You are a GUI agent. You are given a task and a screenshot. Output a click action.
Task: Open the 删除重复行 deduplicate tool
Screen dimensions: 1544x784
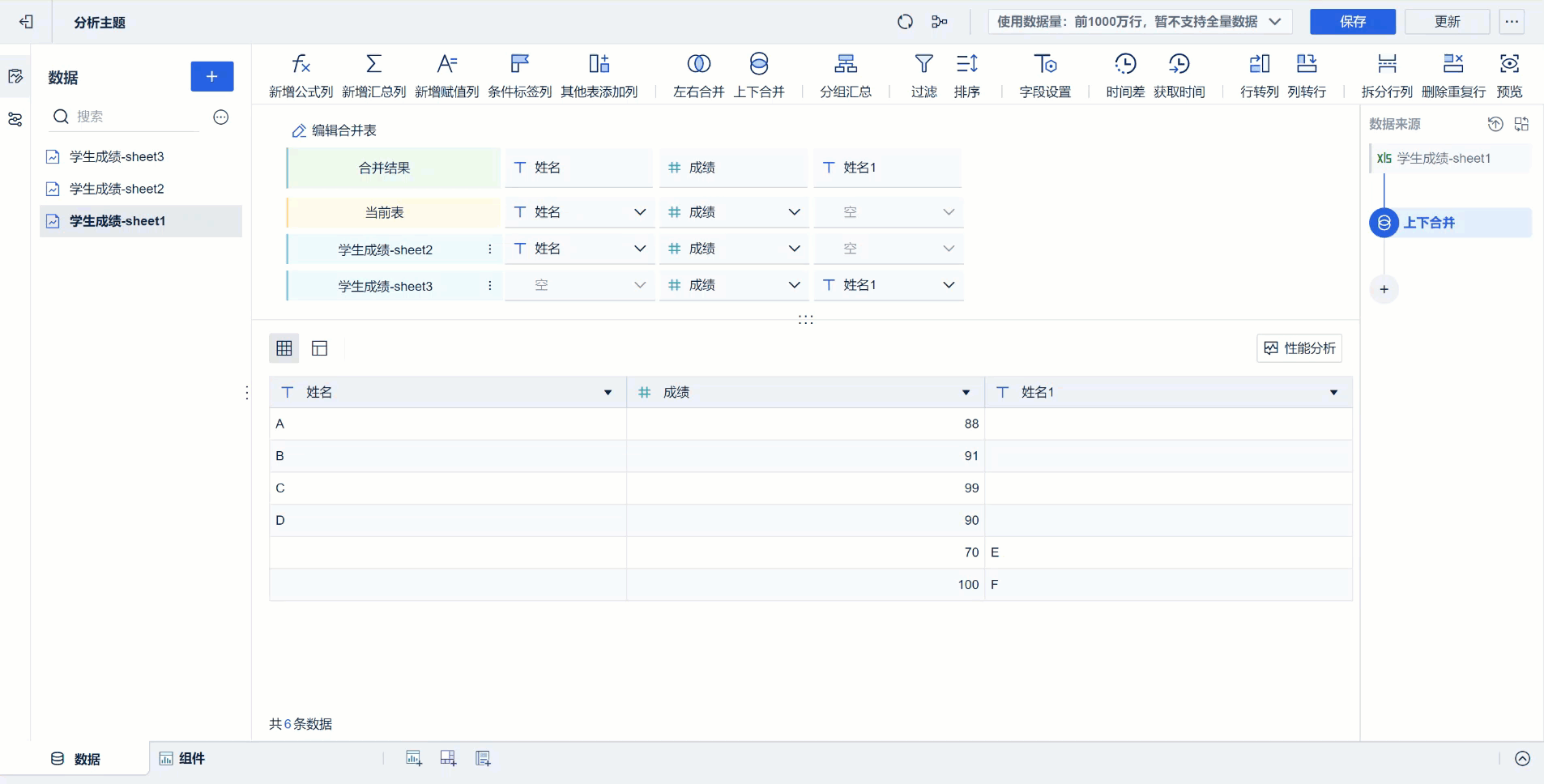(1454, 75)
